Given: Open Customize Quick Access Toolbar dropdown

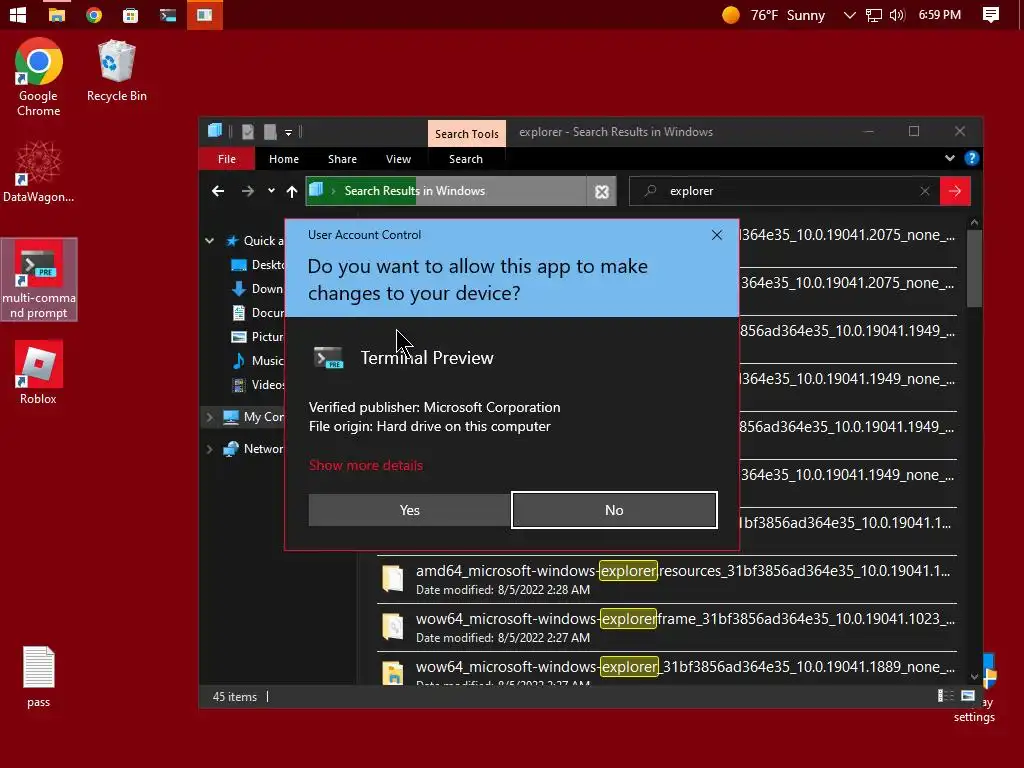Looking at the screenshot, I should click(288, 133).
